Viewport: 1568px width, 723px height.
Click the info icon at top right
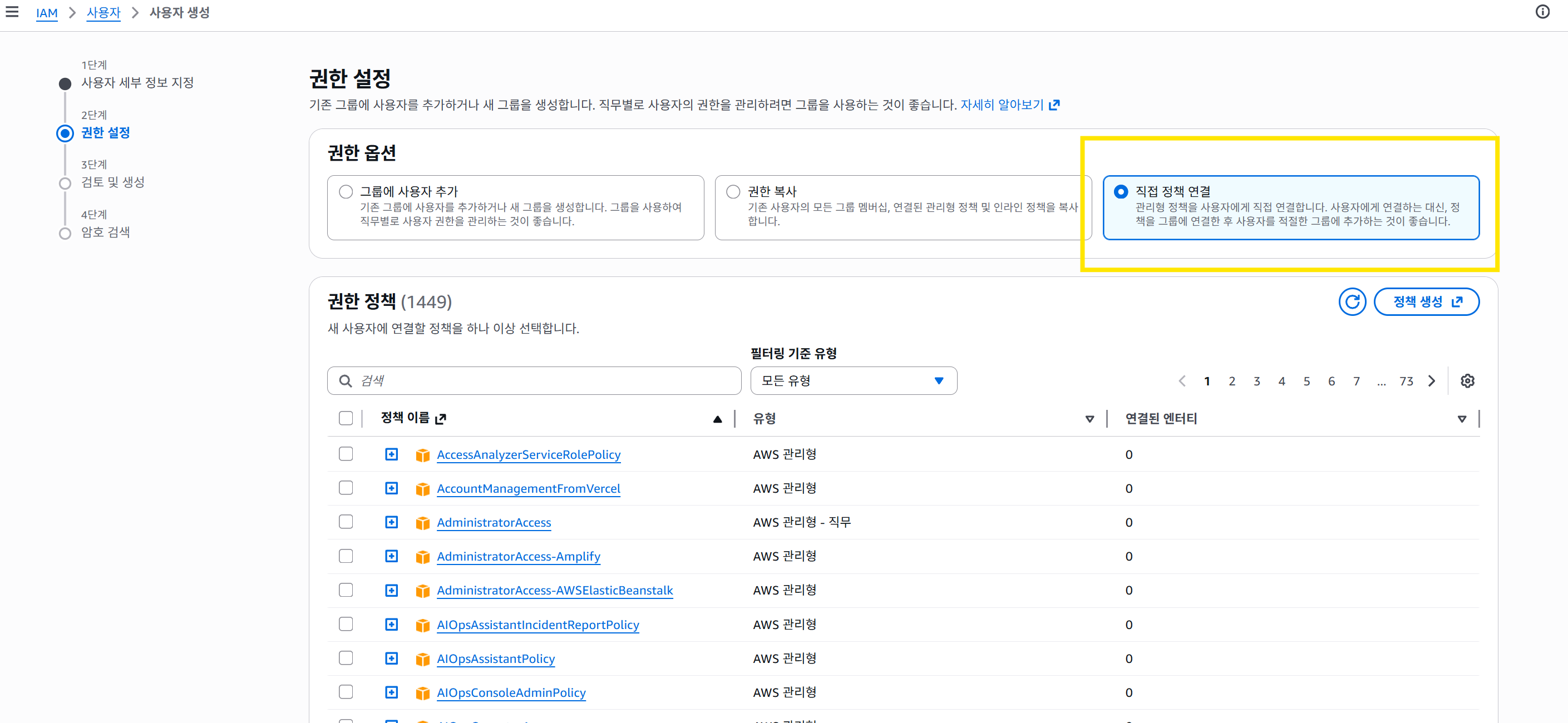click(x=1542, y=12)
